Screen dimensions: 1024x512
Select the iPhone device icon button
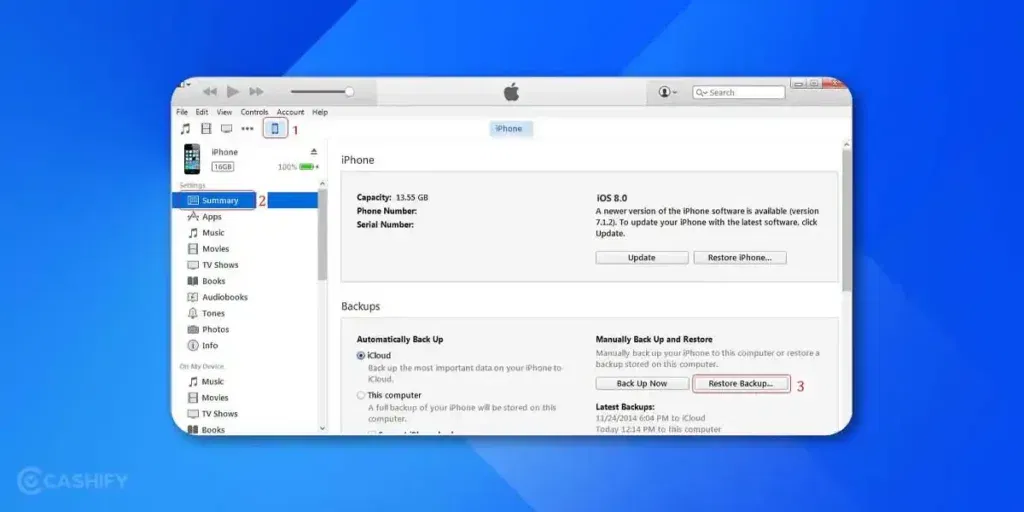(275, 128)
